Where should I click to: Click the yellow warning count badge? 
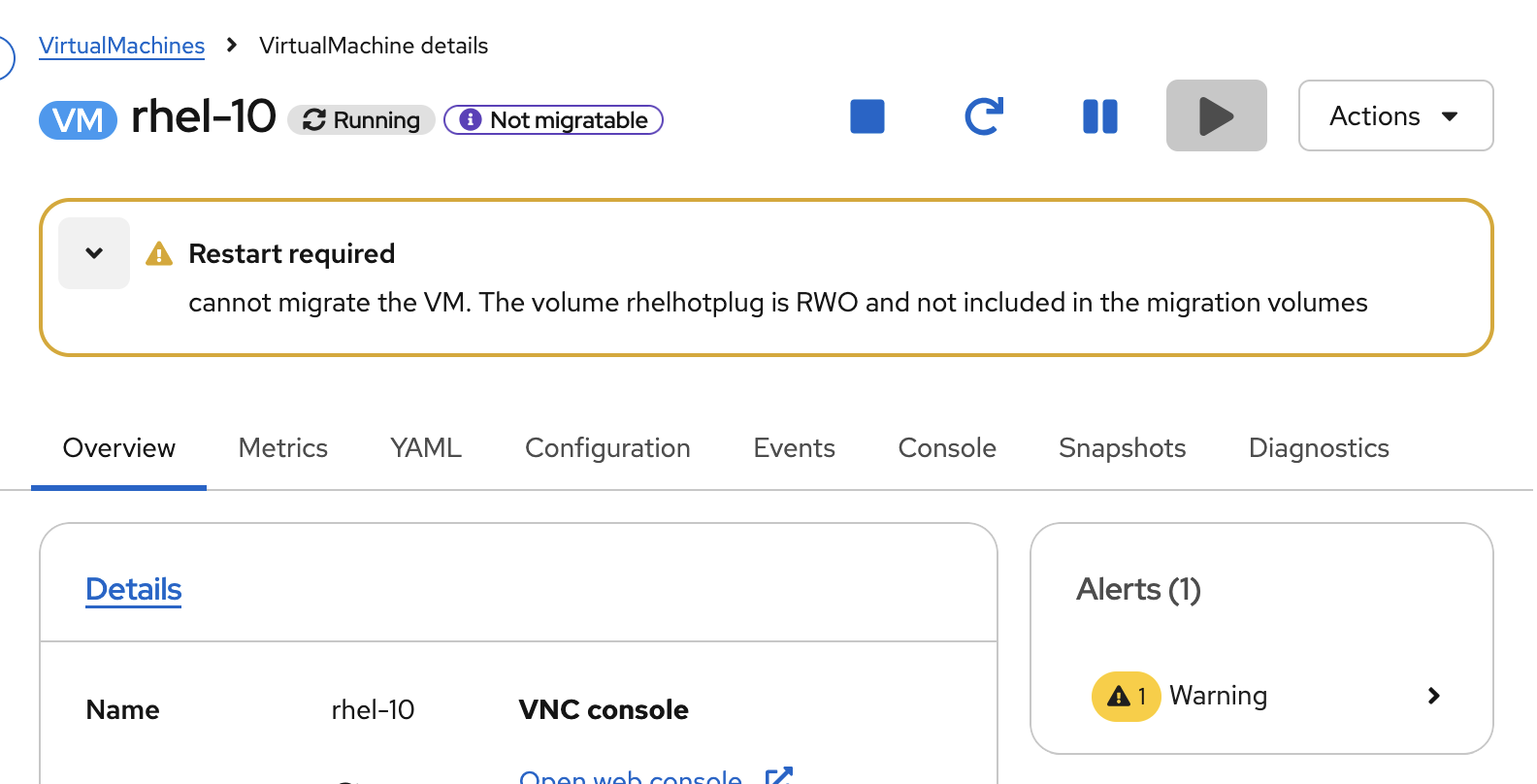point(1126,696)
